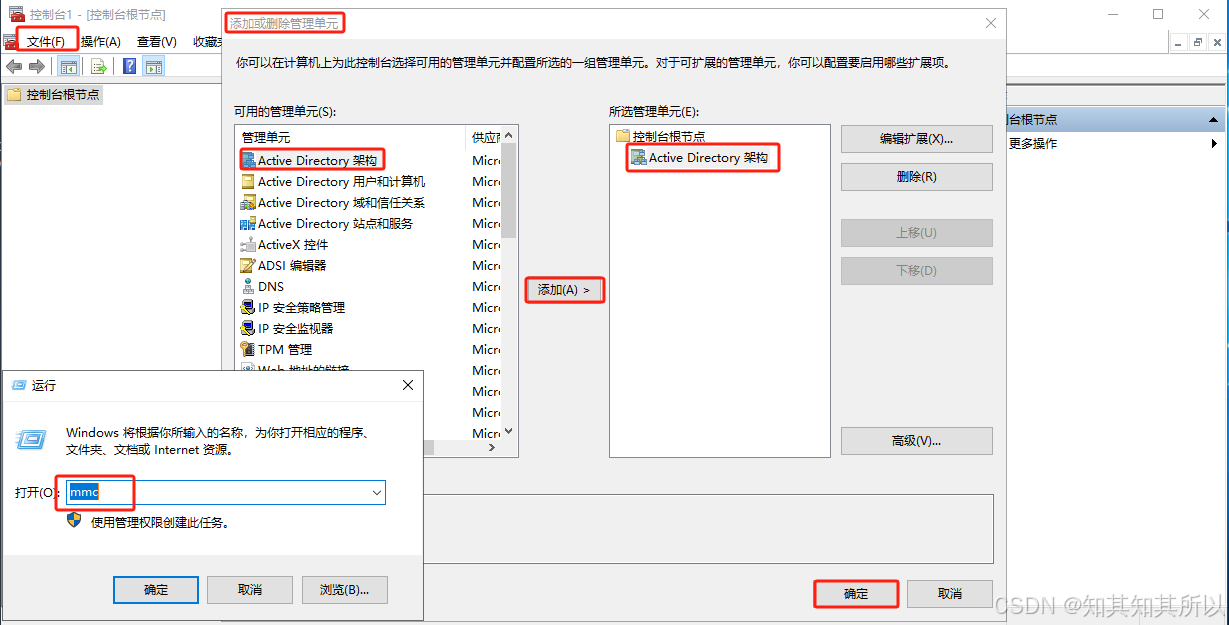This screenshot has width=1229, height=625.
Task: Toggle show/hide action pane toolbar icon
Action: [x=154, y=67]
